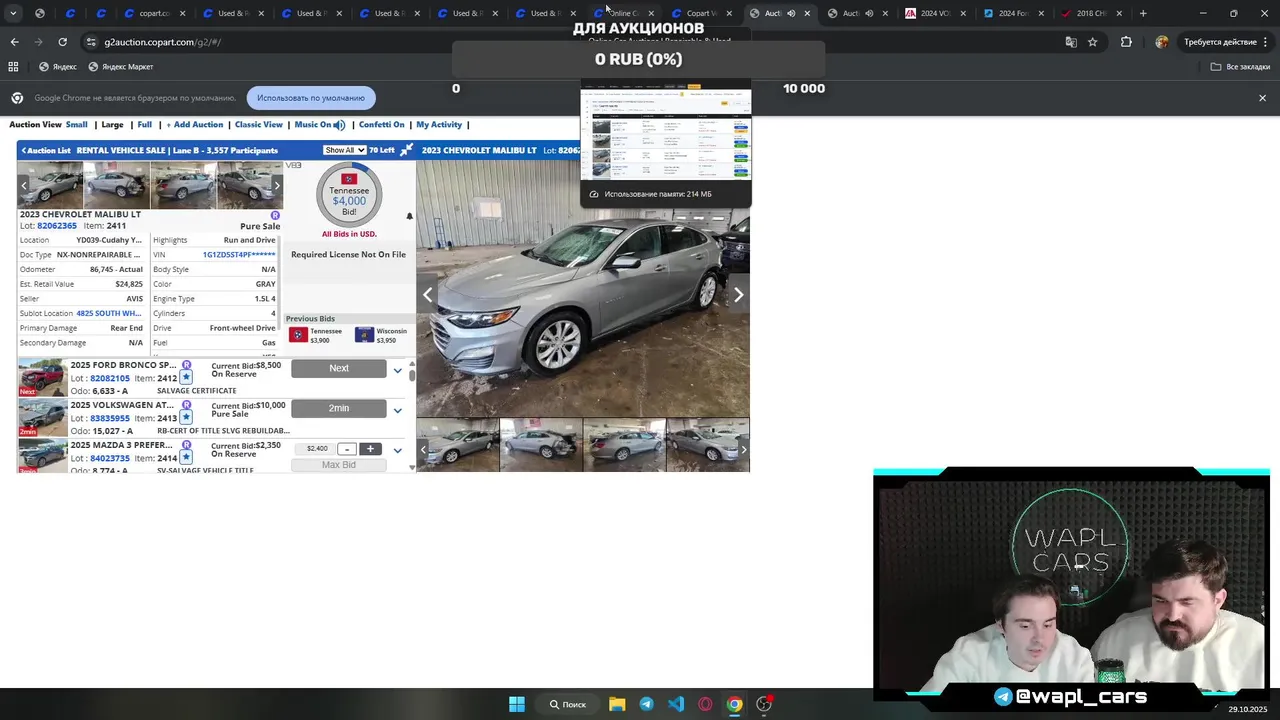Click the VIN 1G1ZD5ST4PF link
Image resolution: width=1280 pixels, height=720 pixels.
point(239,255)
